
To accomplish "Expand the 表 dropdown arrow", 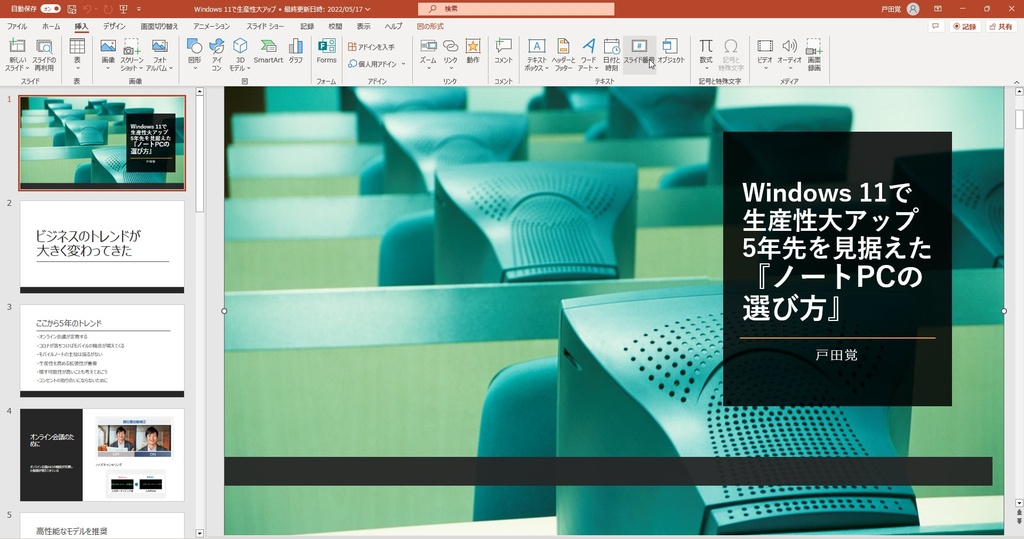I will (77, 68).
